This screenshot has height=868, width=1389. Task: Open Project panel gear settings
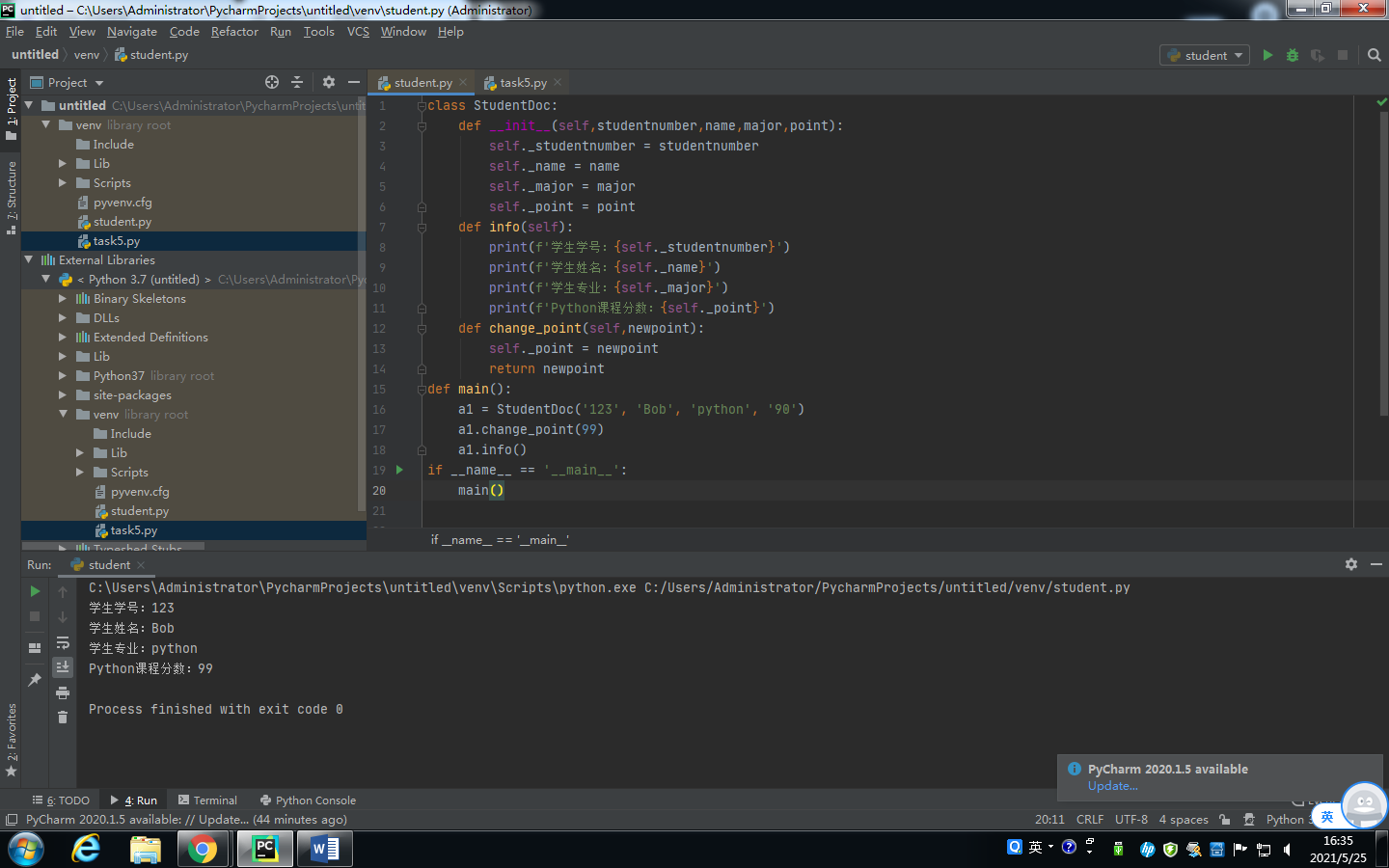pos(328,83)
